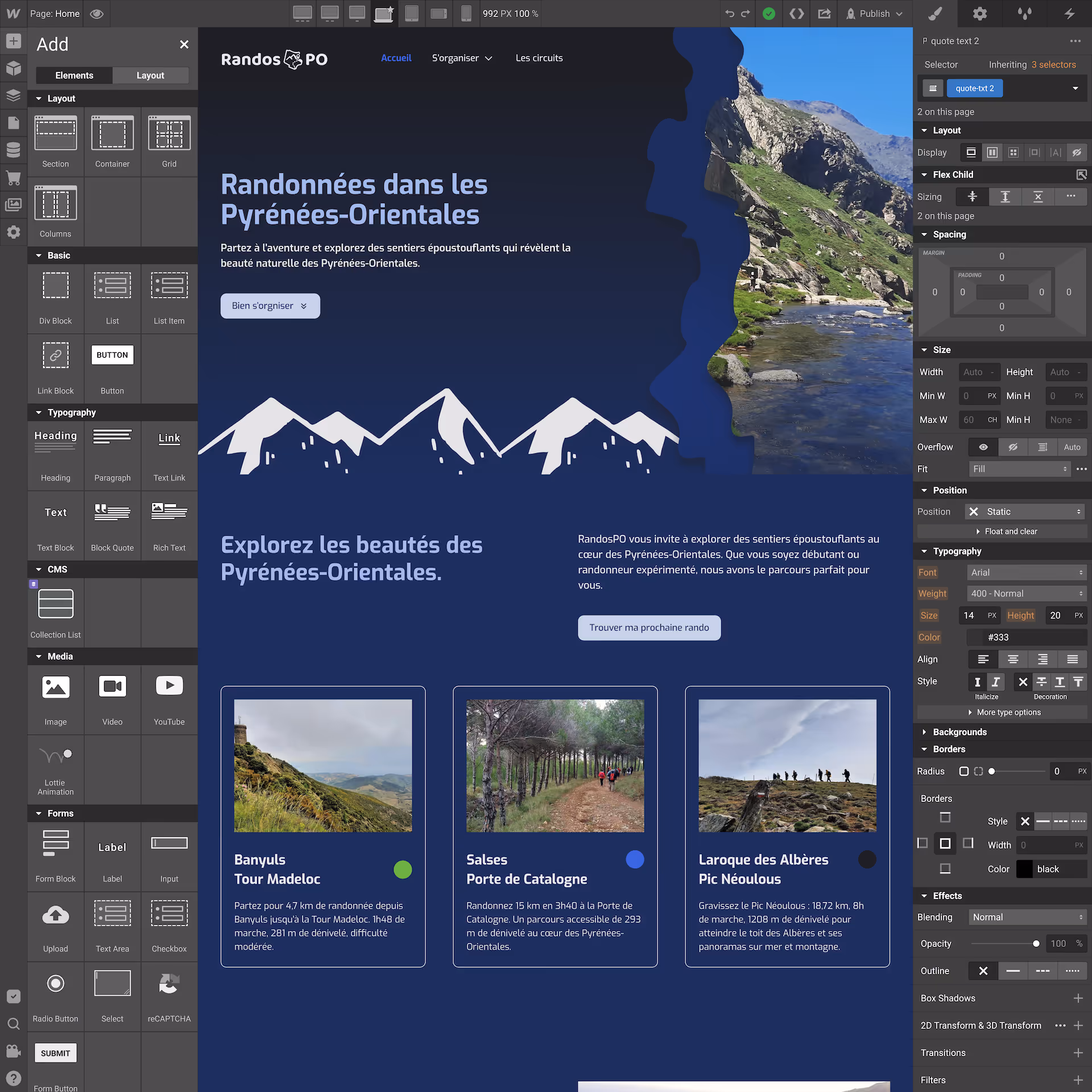The image size is (1092, 1092).
Task: Open the Font dropdown showing Arial
Action: point(1027,572)
